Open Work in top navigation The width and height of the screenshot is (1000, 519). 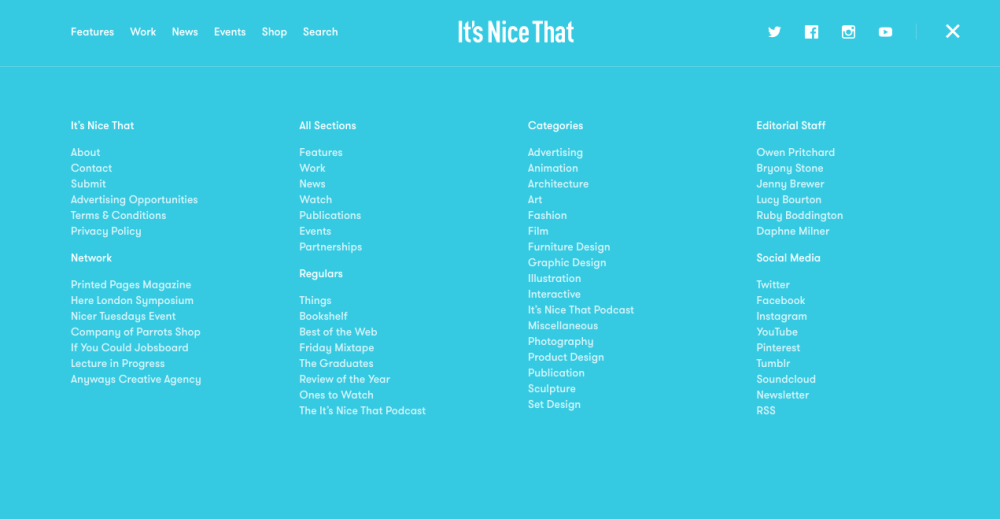[143, 32]
